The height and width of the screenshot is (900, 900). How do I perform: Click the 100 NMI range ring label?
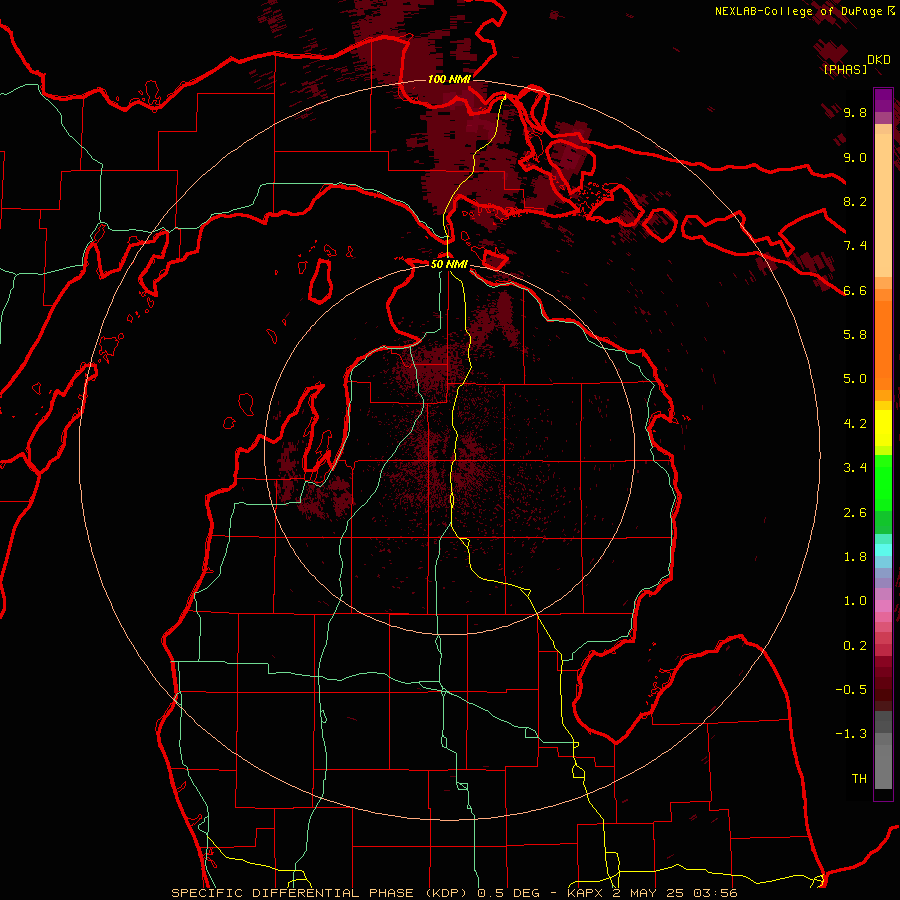tap(449, 79)
